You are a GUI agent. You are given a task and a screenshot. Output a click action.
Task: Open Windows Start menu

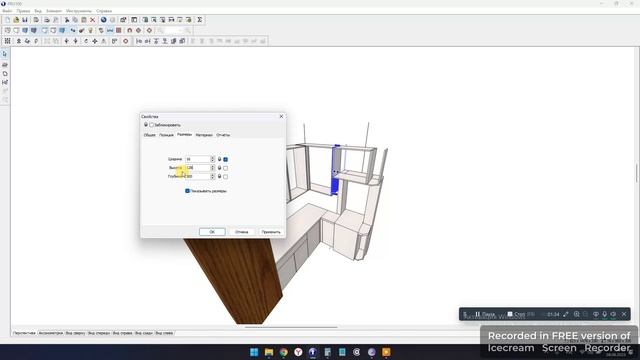(254, 352)
